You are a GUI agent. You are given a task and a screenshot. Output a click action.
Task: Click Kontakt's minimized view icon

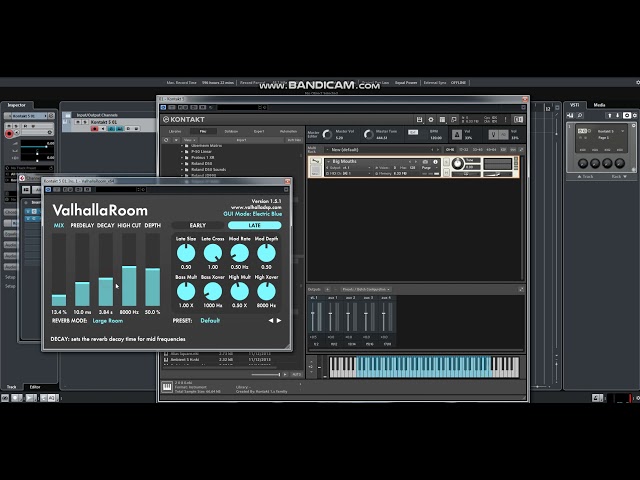453,120
